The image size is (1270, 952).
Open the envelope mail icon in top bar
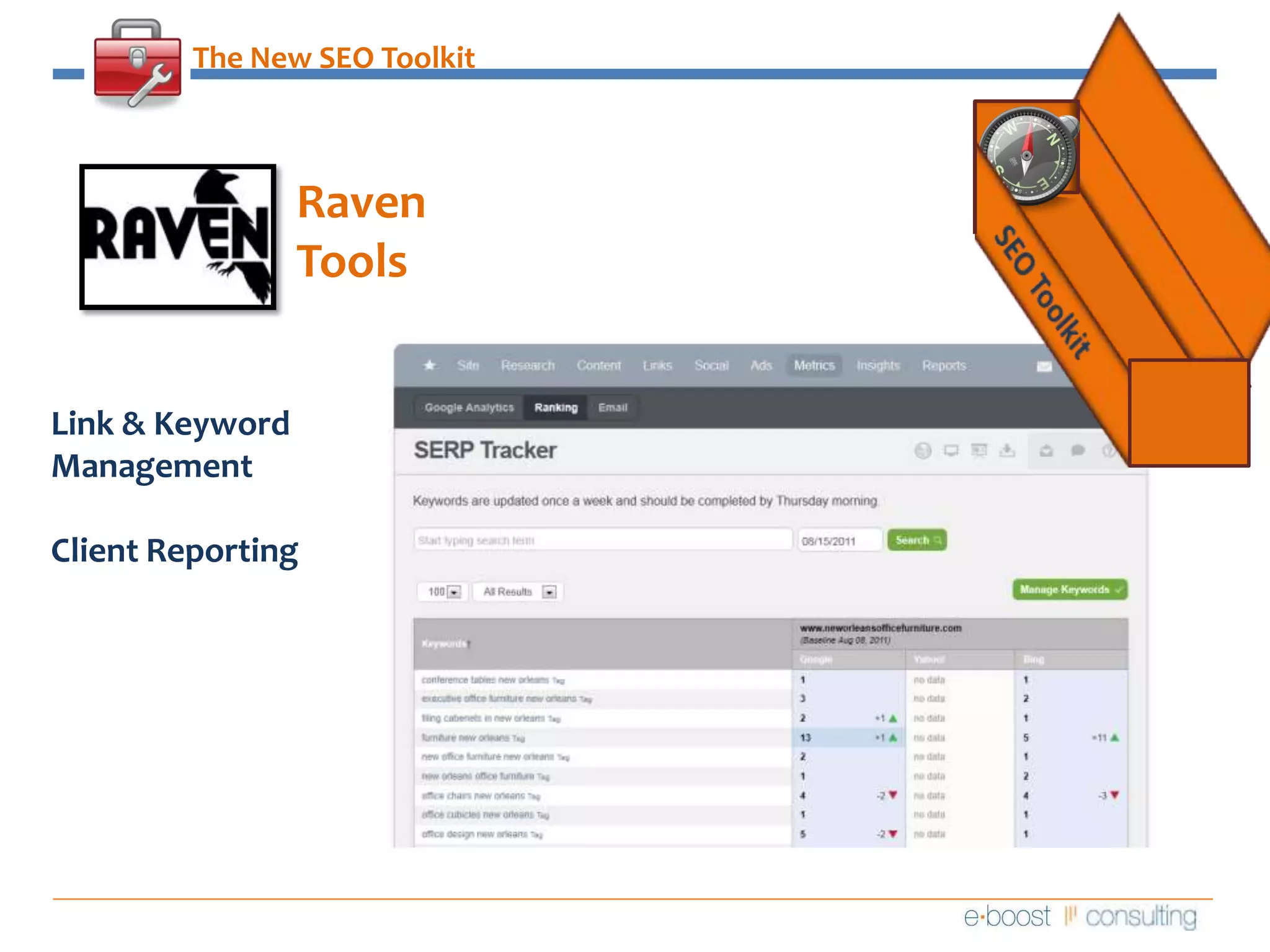tap(1044, 366)
